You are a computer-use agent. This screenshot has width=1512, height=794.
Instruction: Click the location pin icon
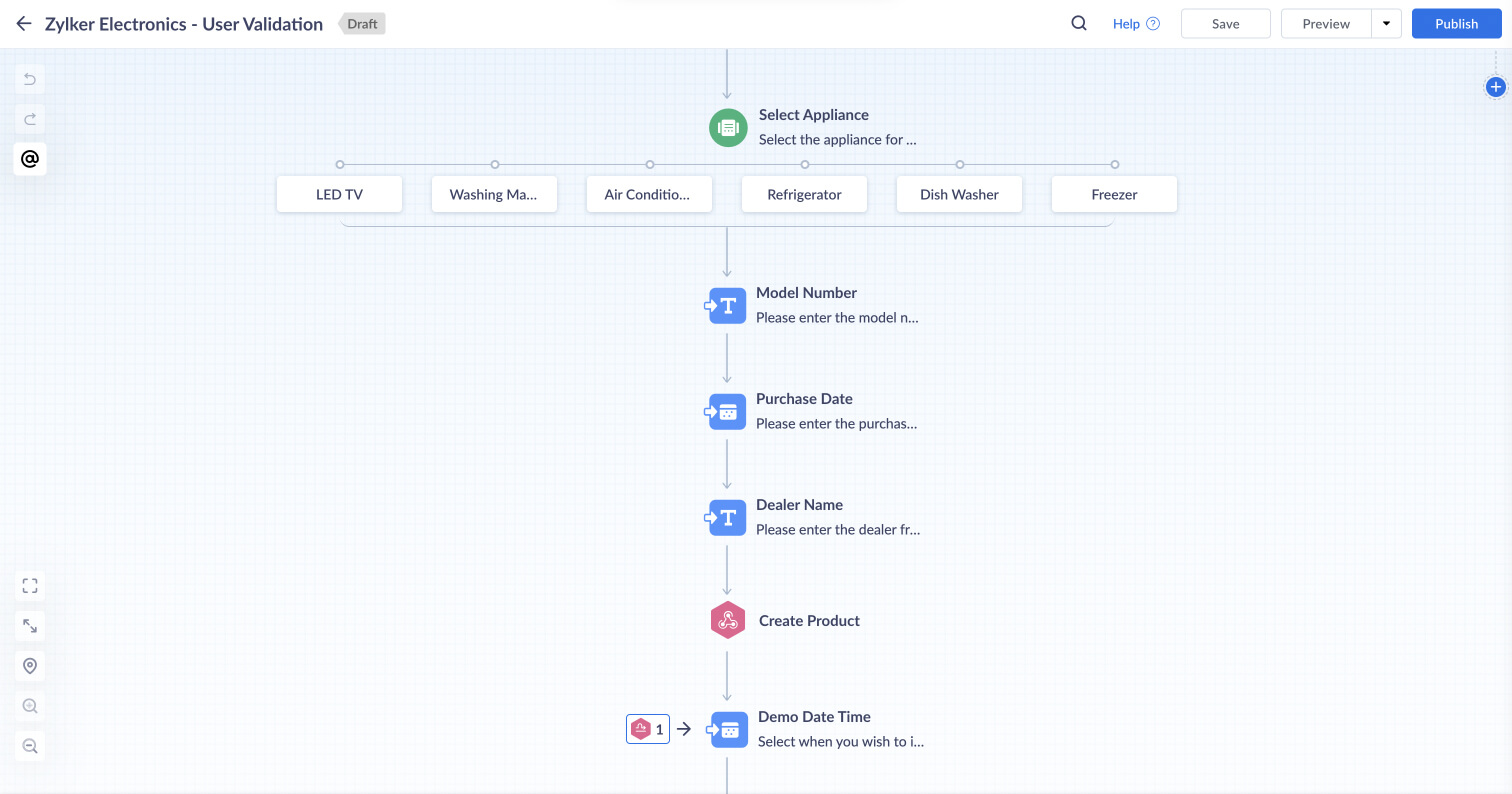point(30,666)
